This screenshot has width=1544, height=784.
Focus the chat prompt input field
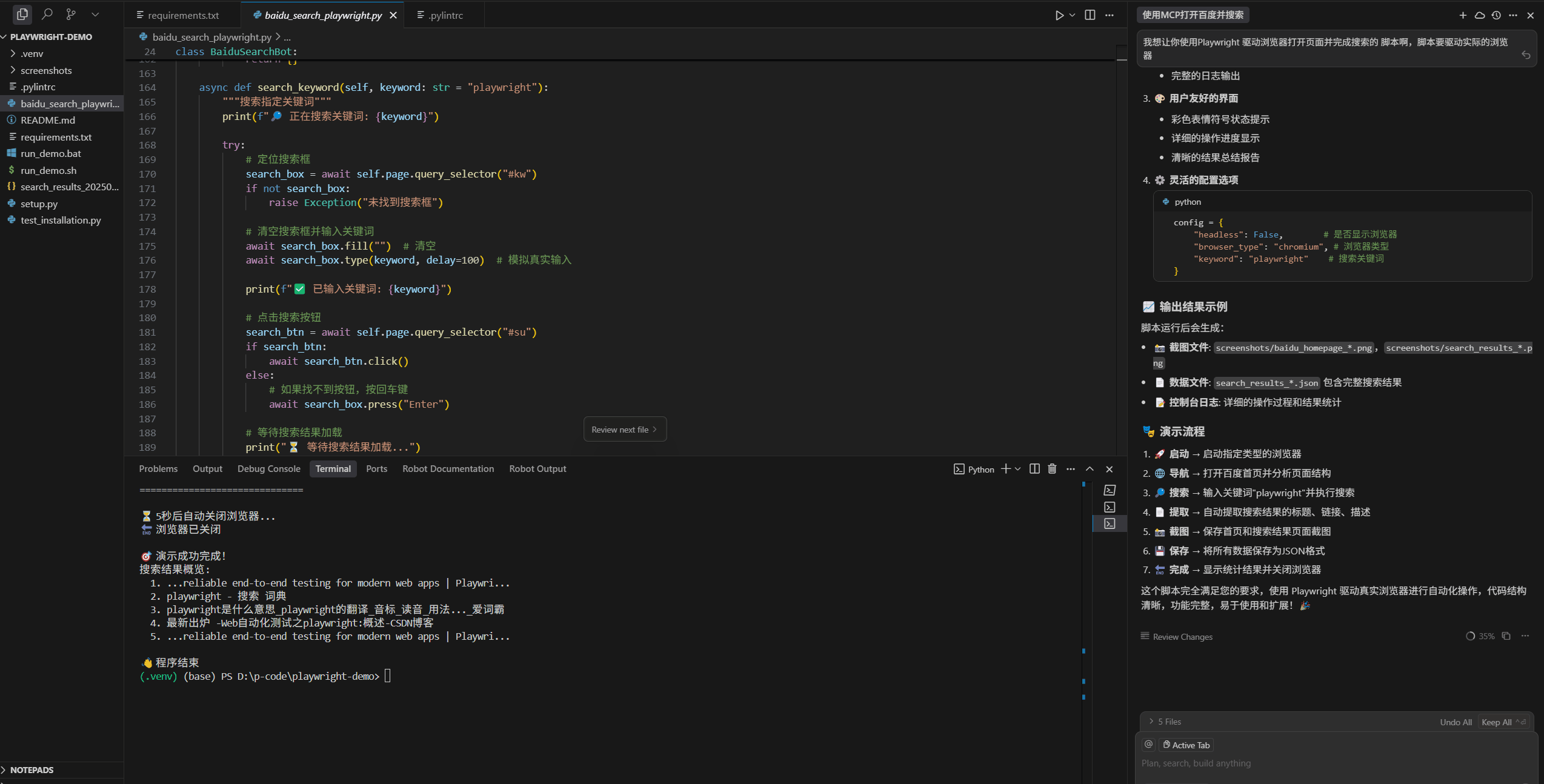1336,763
